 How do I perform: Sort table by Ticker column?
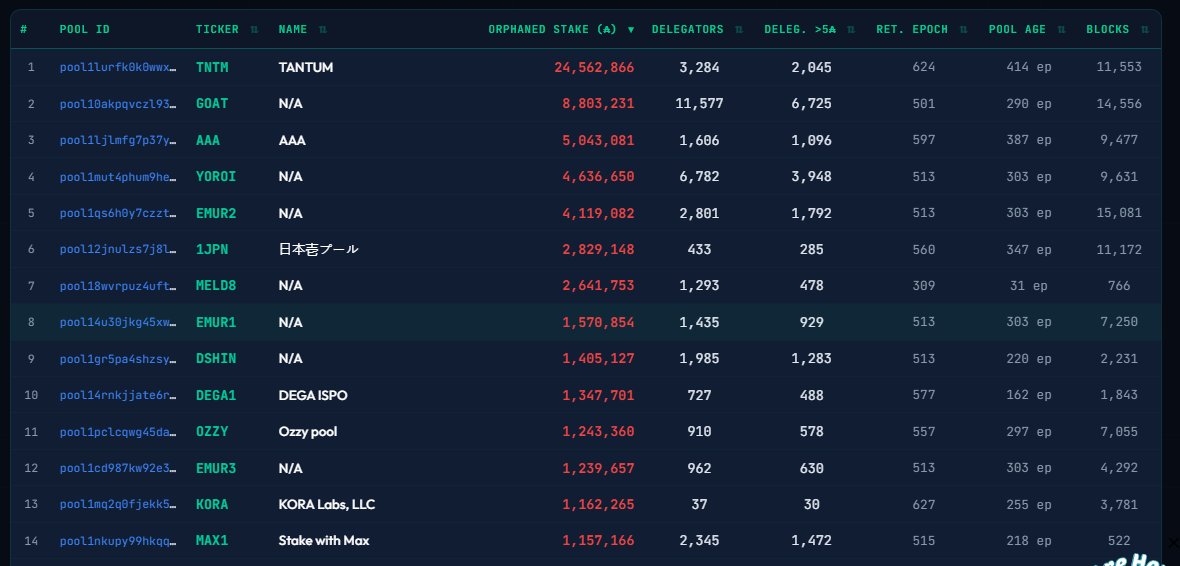227,29
